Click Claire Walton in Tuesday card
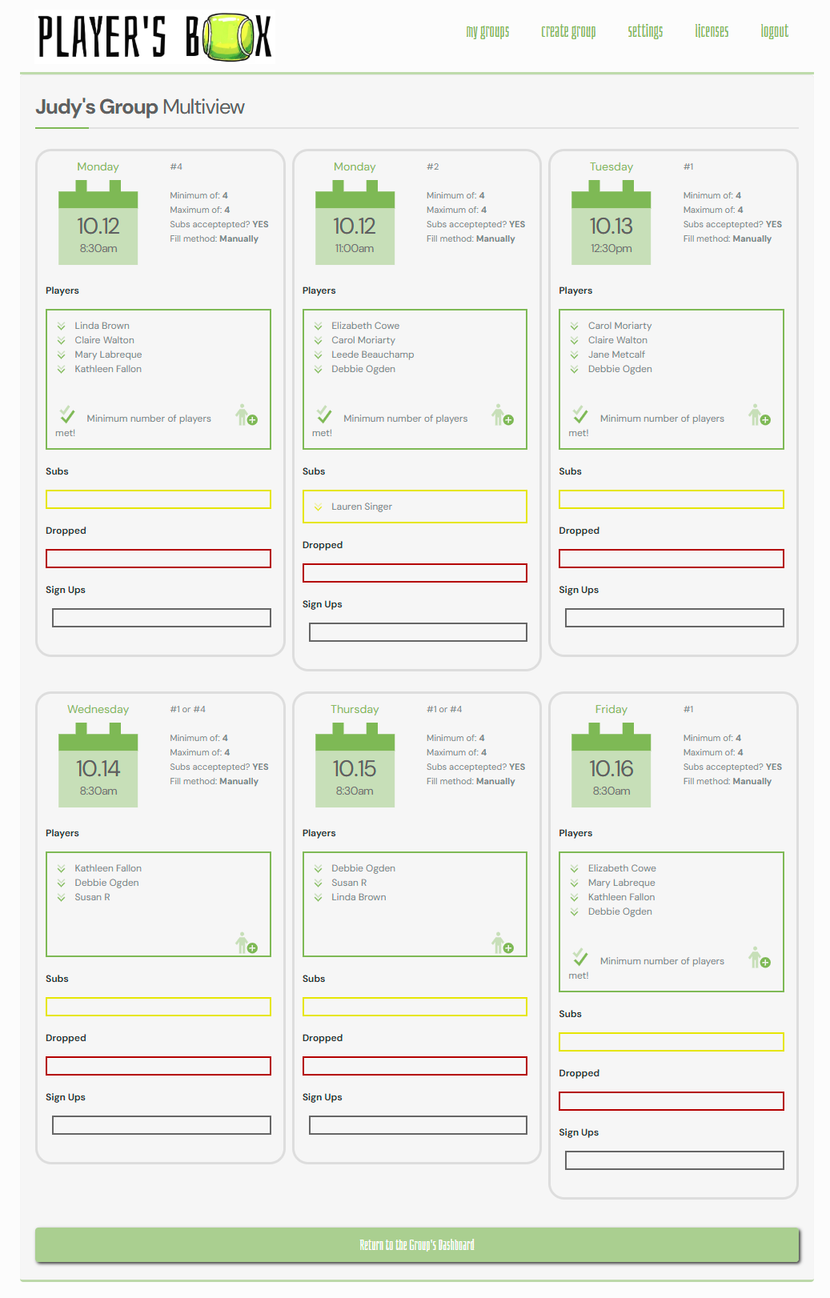 (618, 340)
